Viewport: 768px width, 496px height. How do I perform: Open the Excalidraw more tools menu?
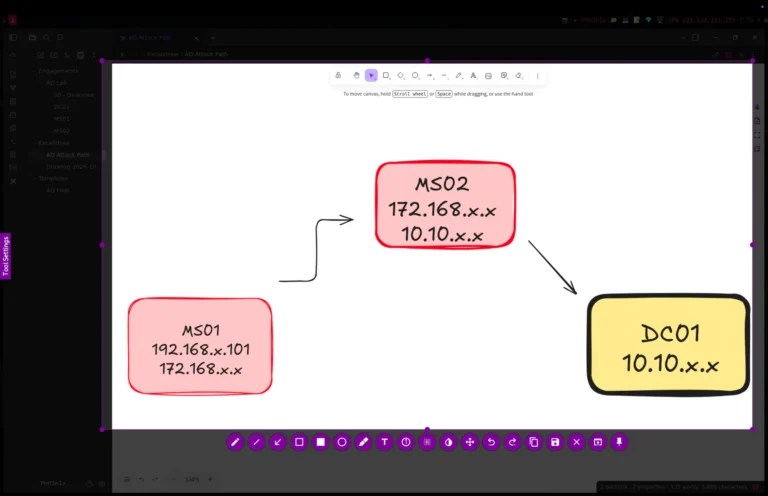pyautogui.click(x=538, y=75)
